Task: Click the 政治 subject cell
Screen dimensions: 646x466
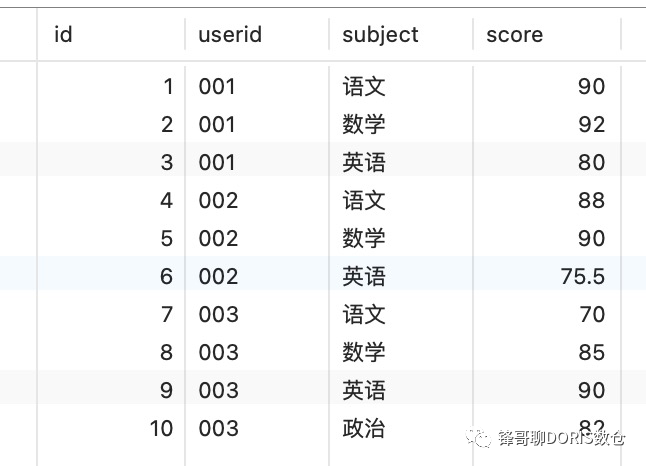Action: pyautogui.click(x=364, y=429)
